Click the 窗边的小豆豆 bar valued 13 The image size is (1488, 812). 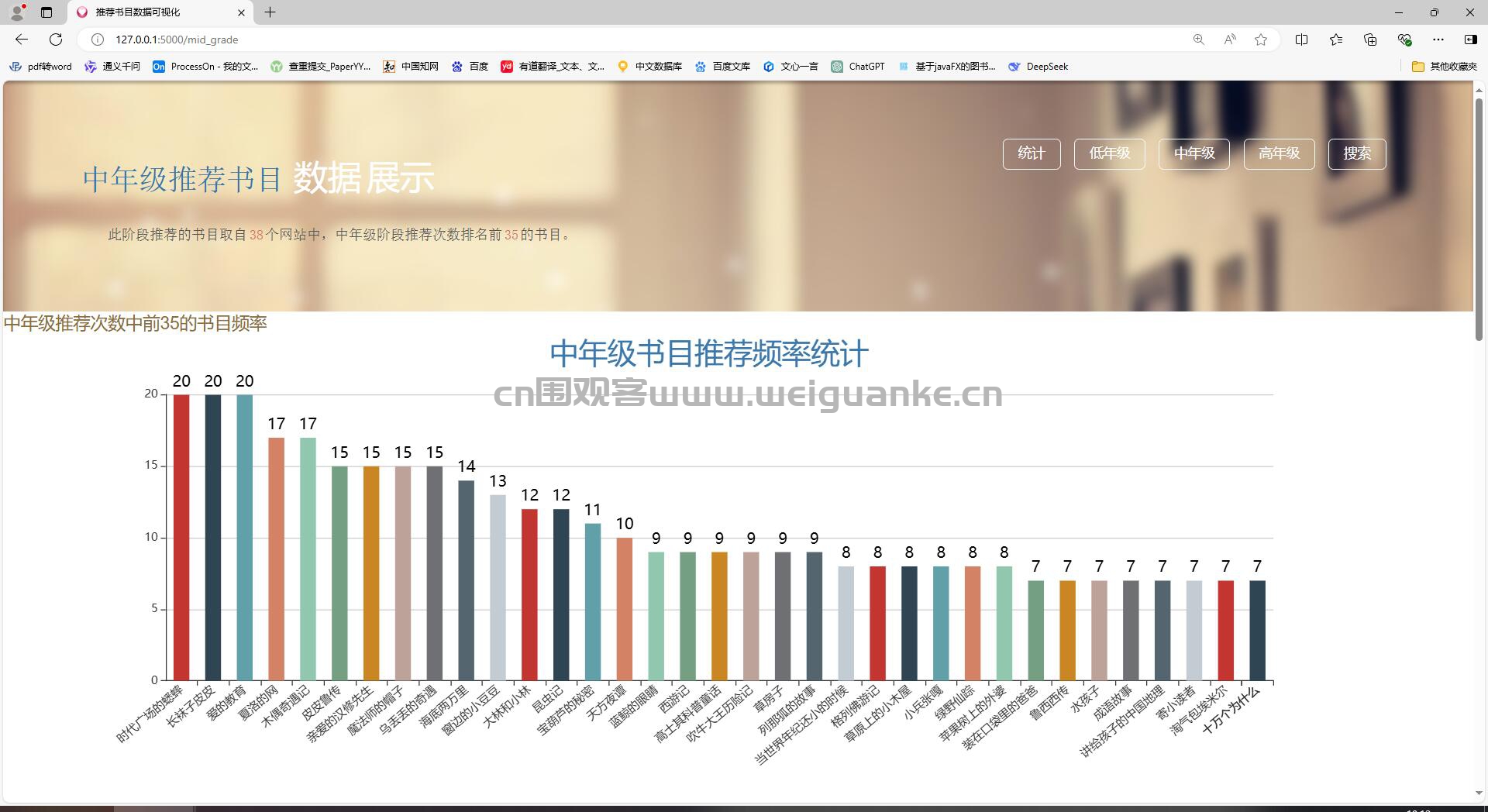click(x=498, y=587)
